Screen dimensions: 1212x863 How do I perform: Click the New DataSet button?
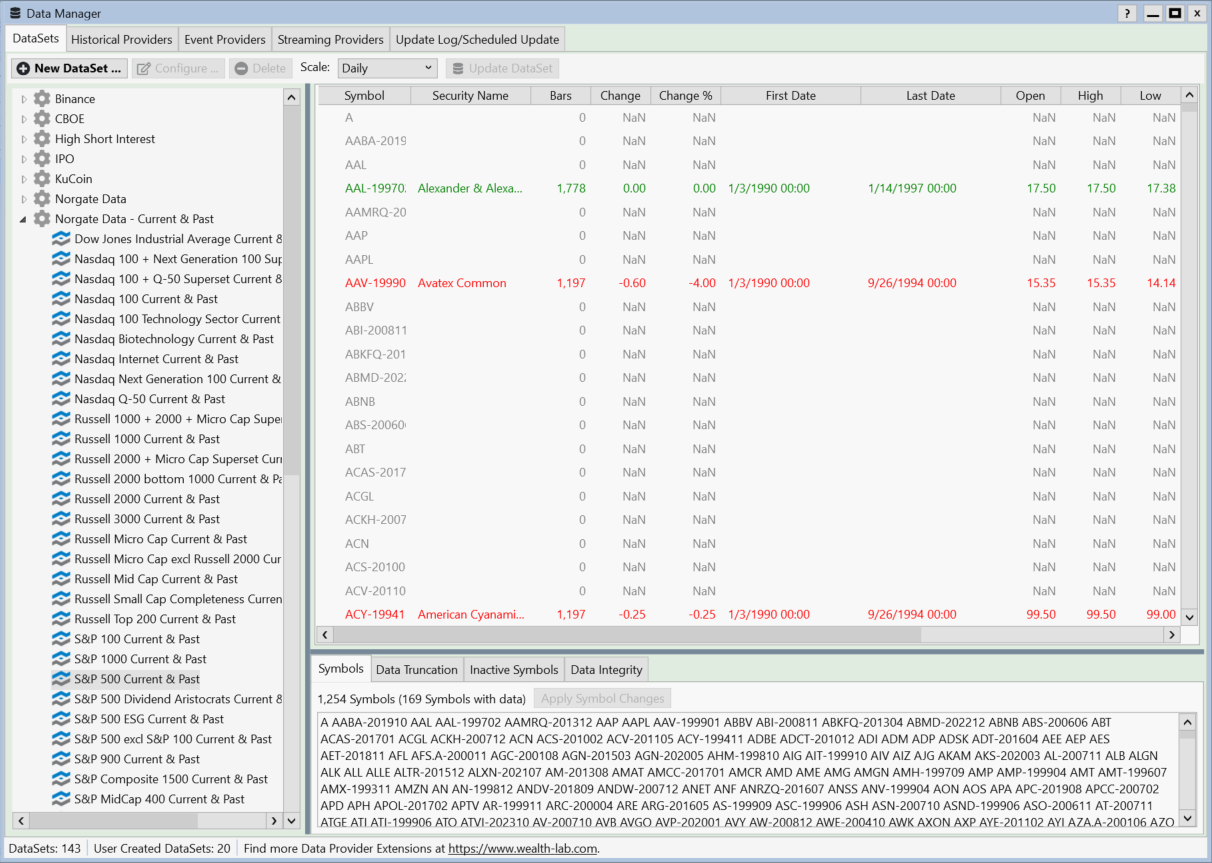pyautogui.click(x=69, y=68)
